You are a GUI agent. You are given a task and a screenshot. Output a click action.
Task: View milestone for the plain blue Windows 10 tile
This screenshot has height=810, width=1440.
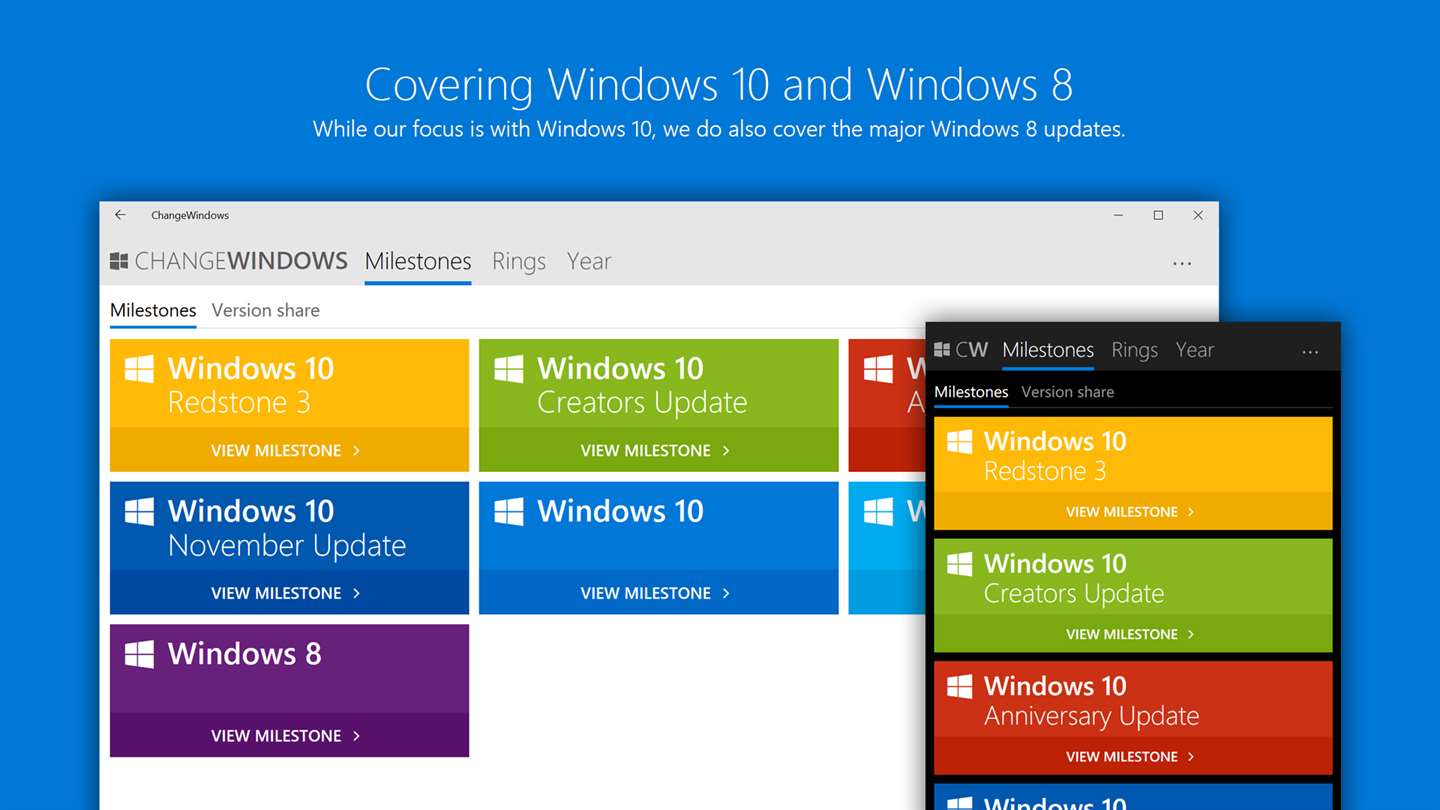[x=658, y=593]
